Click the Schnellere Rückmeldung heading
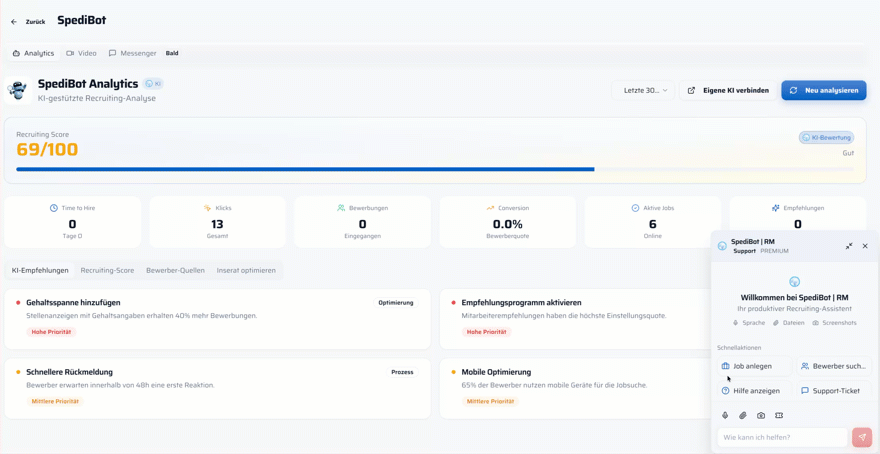The height and width of the screenshot is (454, 880). 70,372
